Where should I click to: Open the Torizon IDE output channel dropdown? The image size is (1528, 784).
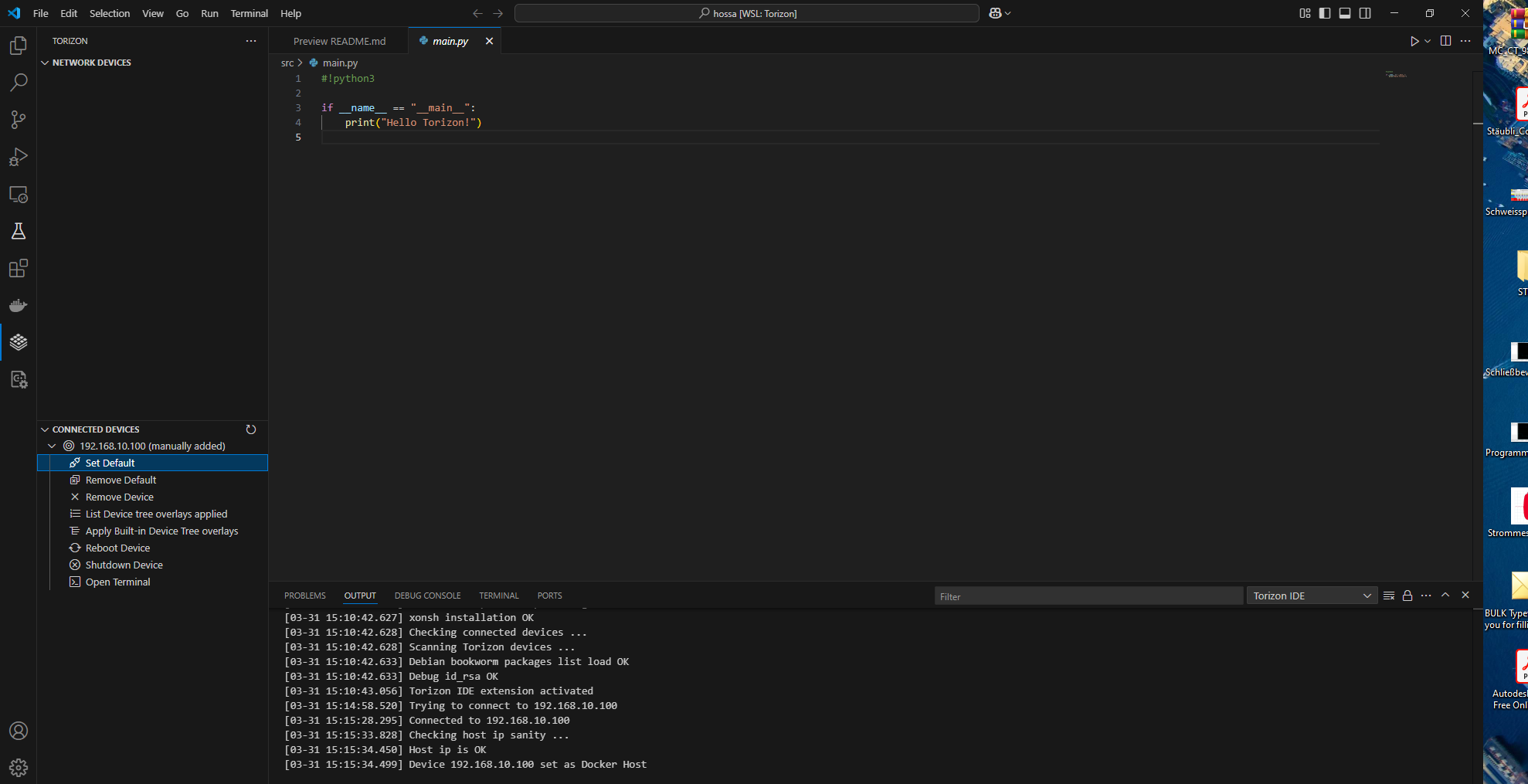point(1312,596)
